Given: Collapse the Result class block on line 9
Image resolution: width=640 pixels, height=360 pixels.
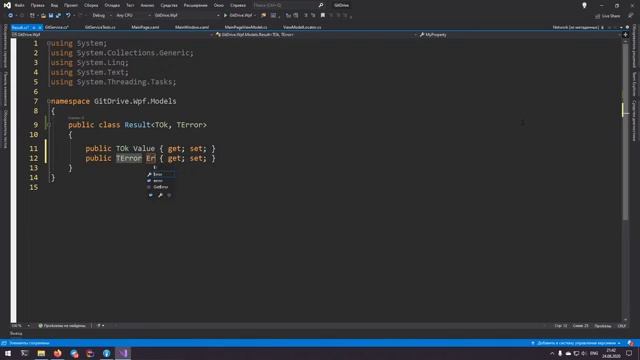Looking at the screenshot, I should 48,125.
